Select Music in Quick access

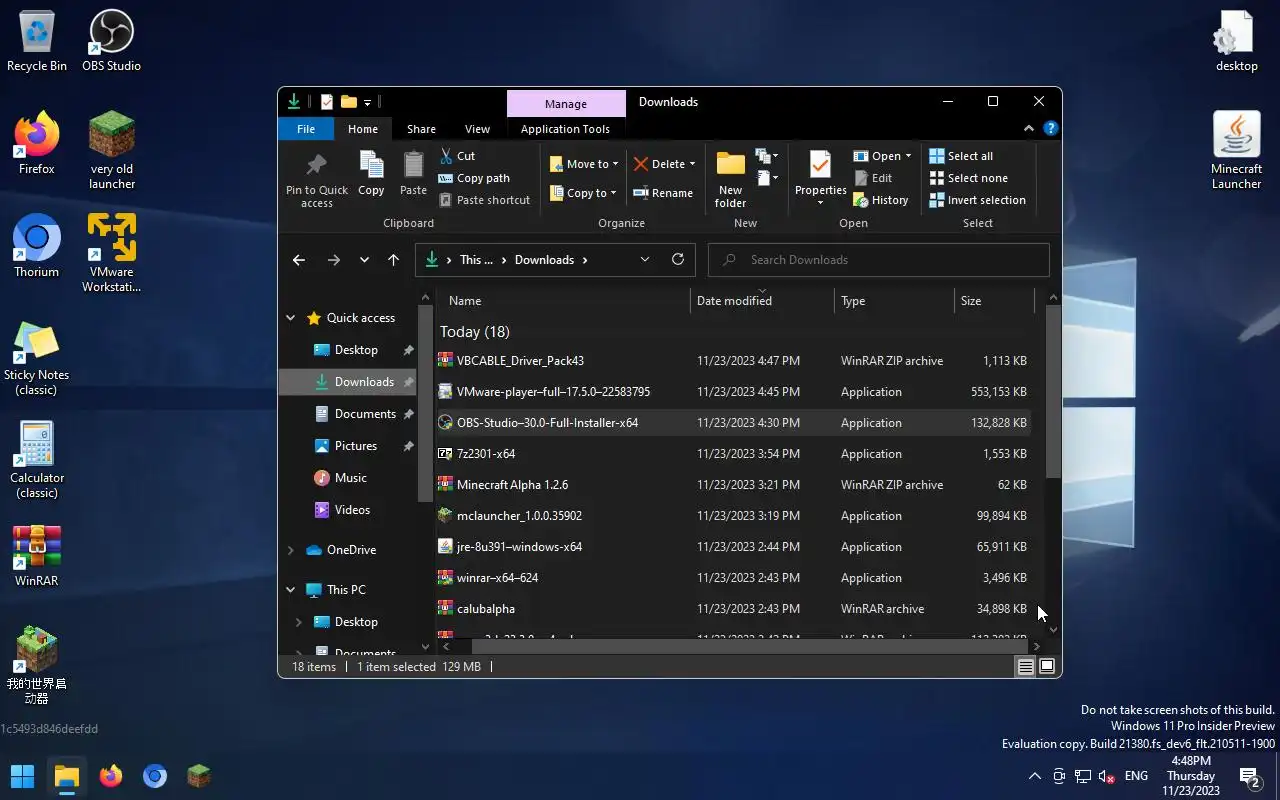[350, 478]
